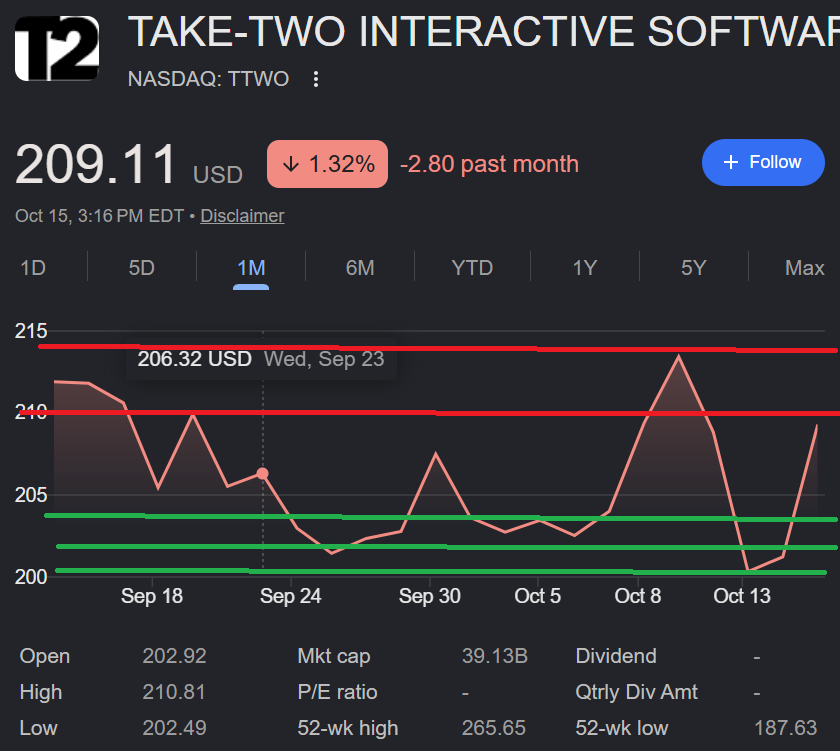
Task: Click the Take-Two T2 logo
Action: 57,48
